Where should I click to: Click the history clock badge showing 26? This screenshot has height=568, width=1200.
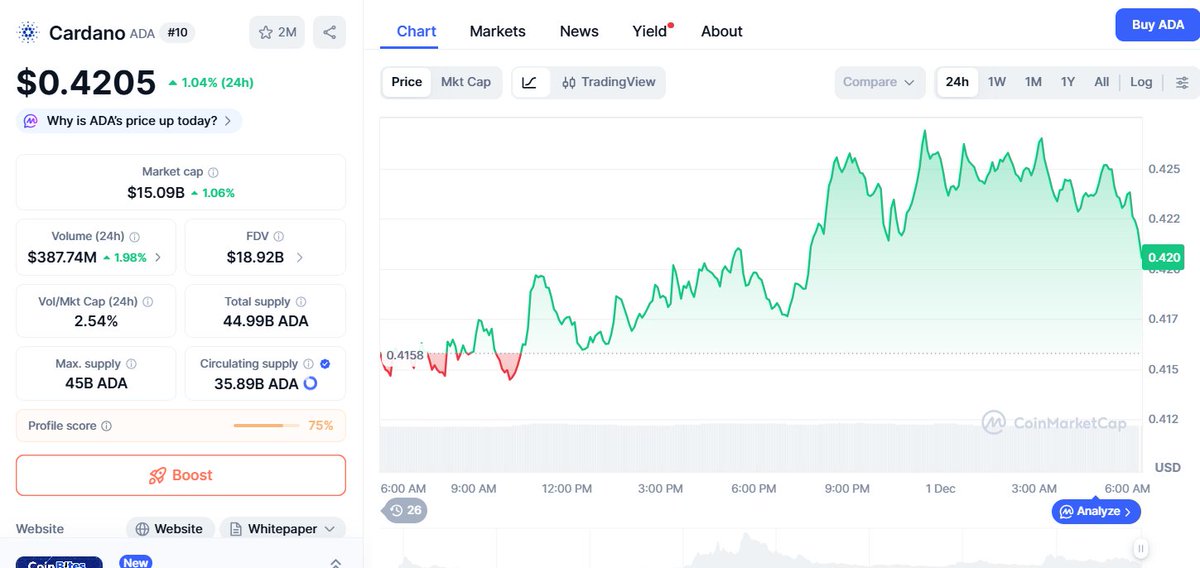point(406,510)
